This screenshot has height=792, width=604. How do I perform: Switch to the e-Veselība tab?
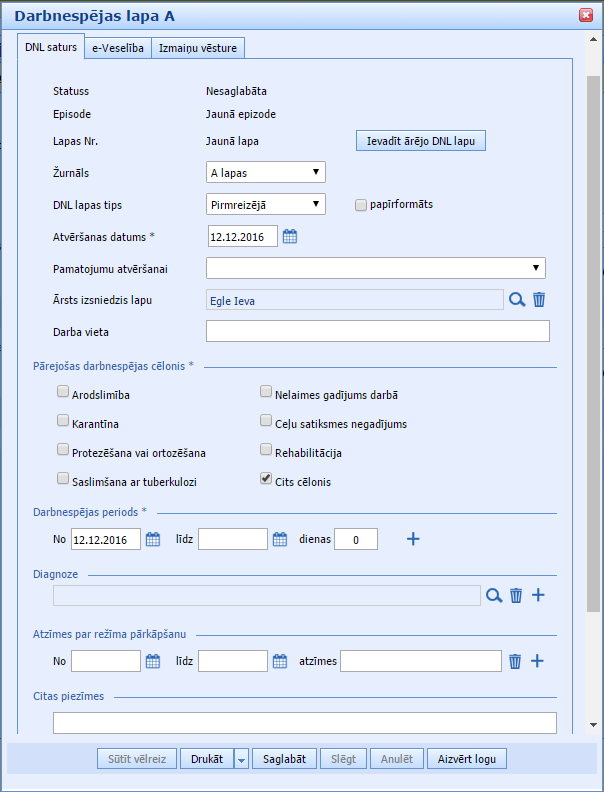click(118, 47)
